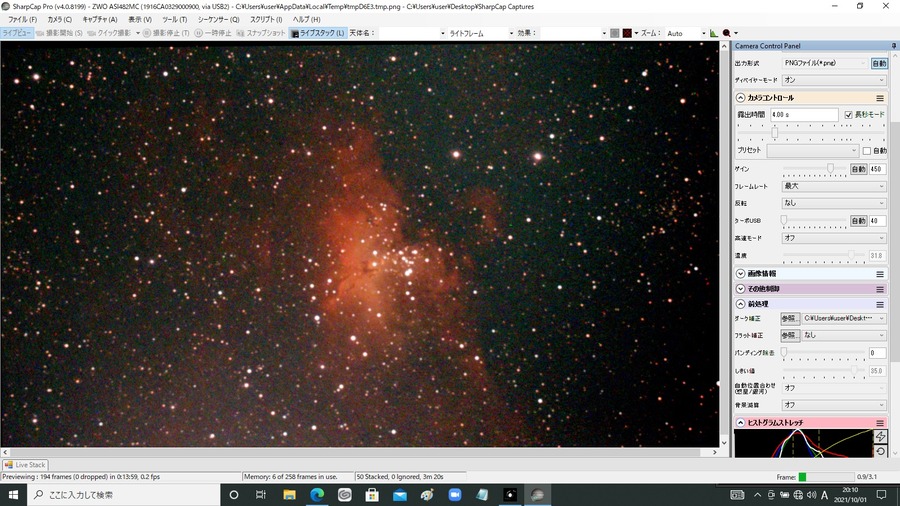
Task: Click the Windows Start button
Action: pyautogui.click(x=13, y=495)
